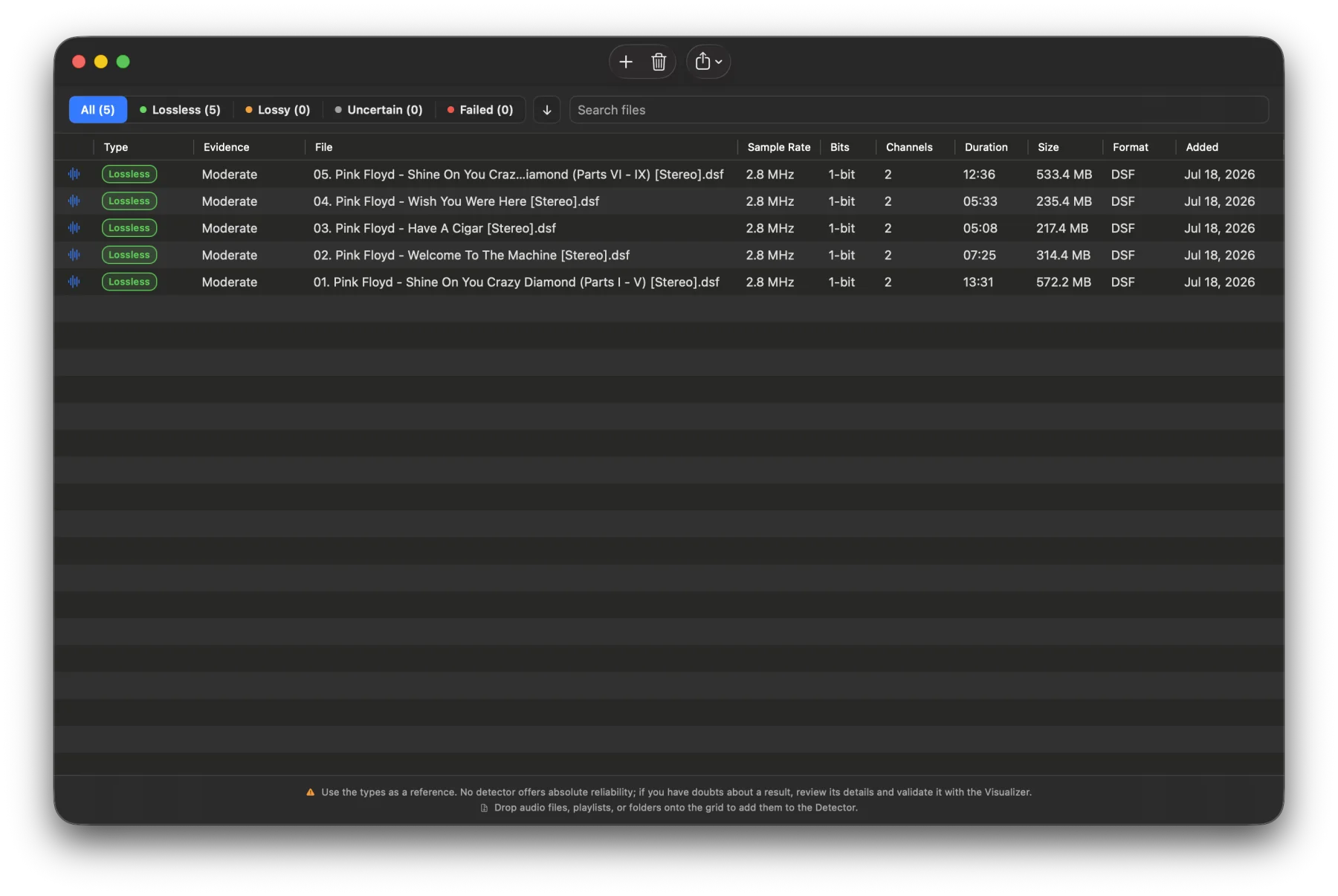Screen dimensions: 1338x896
Task: Show All (5) files tab
Action: click(x=98, y=110)
